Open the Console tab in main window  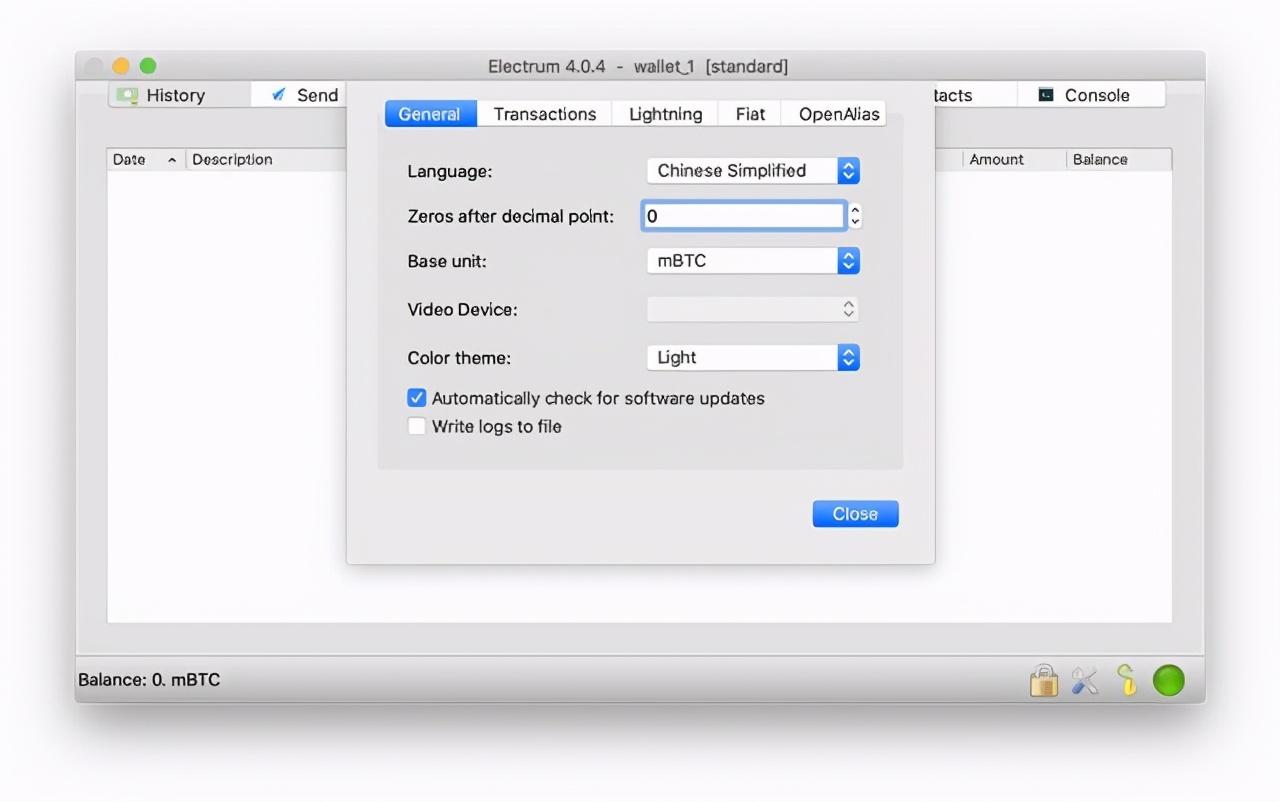(x=1091, y=95)
